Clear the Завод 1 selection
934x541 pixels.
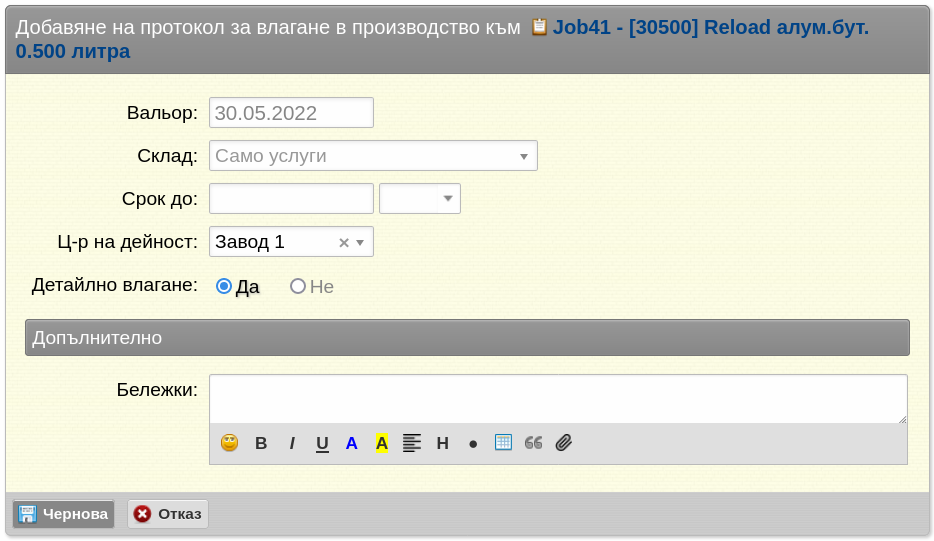[x=344, y=242]
